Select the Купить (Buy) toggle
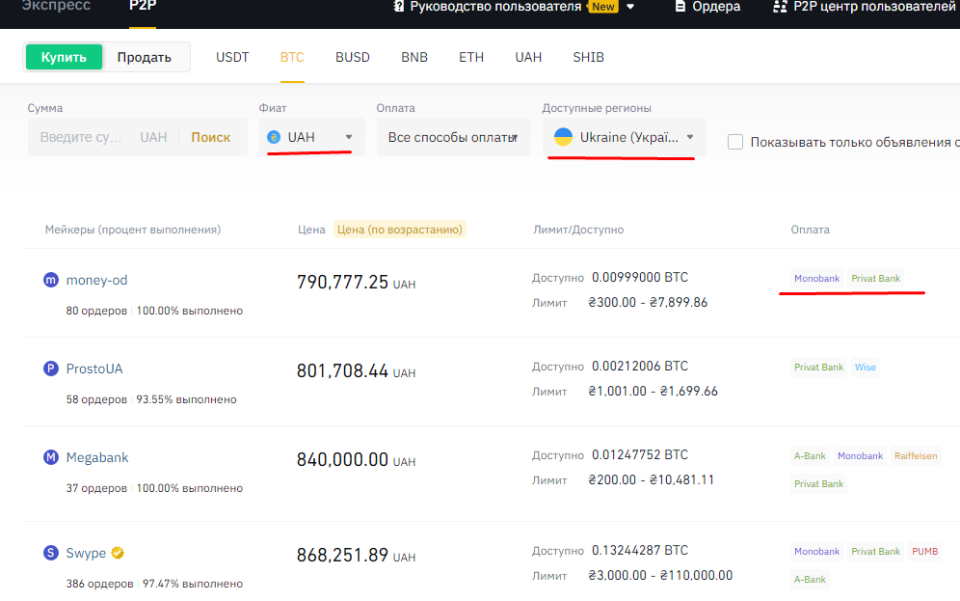 pyautogui.click(x=64, y=57)
